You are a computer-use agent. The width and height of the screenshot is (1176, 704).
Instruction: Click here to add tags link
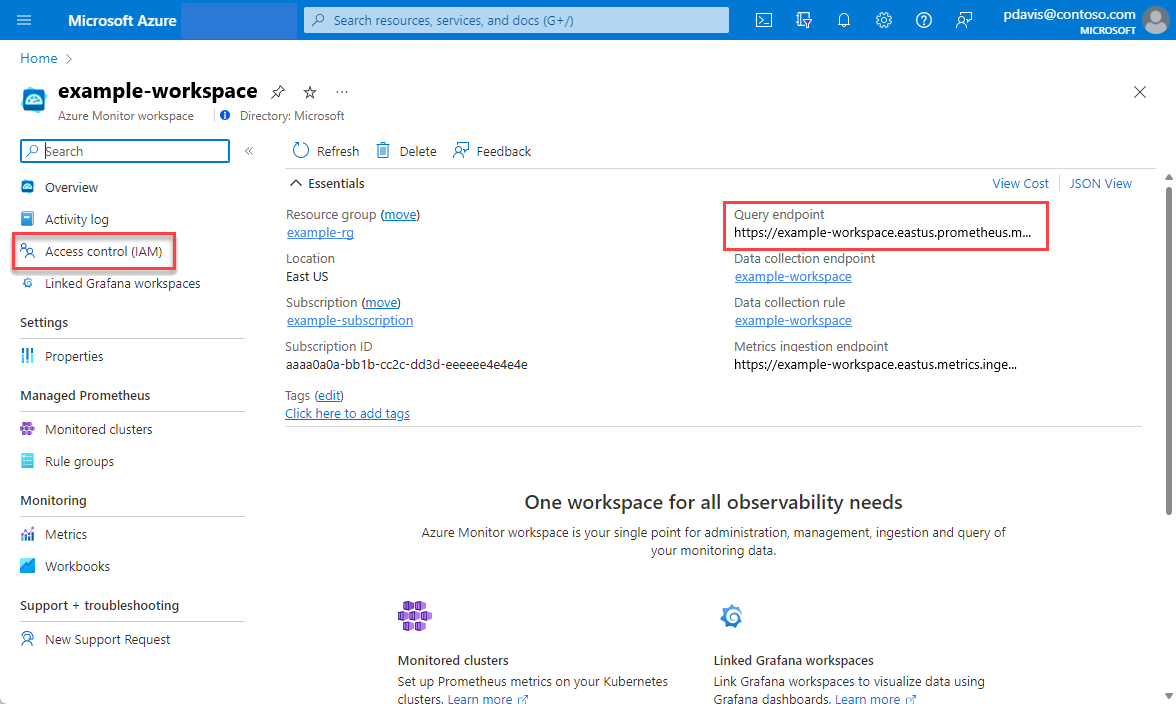[347, 413]
